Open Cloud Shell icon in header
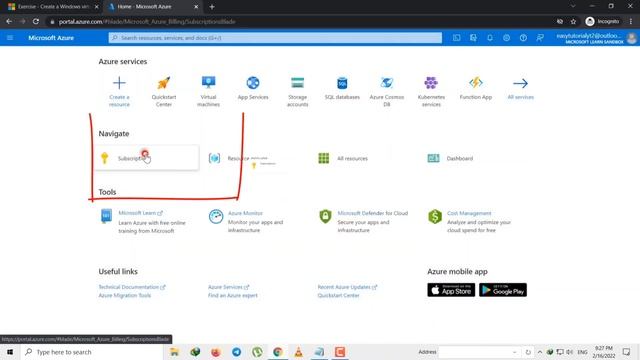 (x=456, y=38)
